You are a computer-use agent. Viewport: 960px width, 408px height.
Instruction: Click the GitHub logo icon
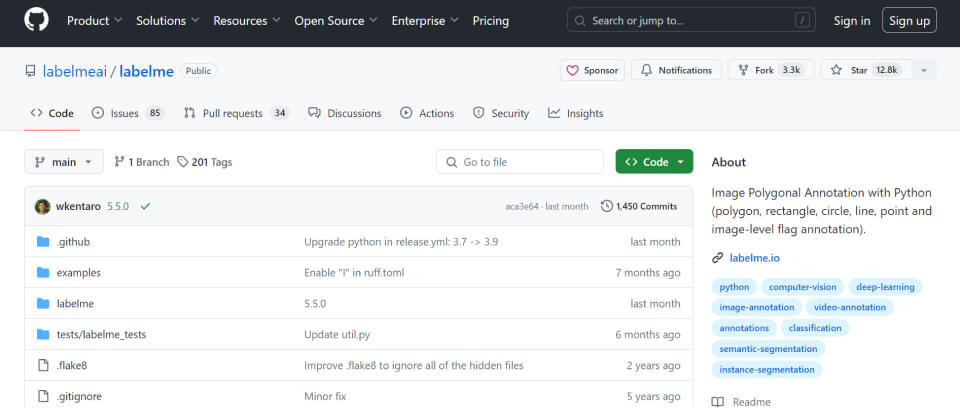[36, 20]
